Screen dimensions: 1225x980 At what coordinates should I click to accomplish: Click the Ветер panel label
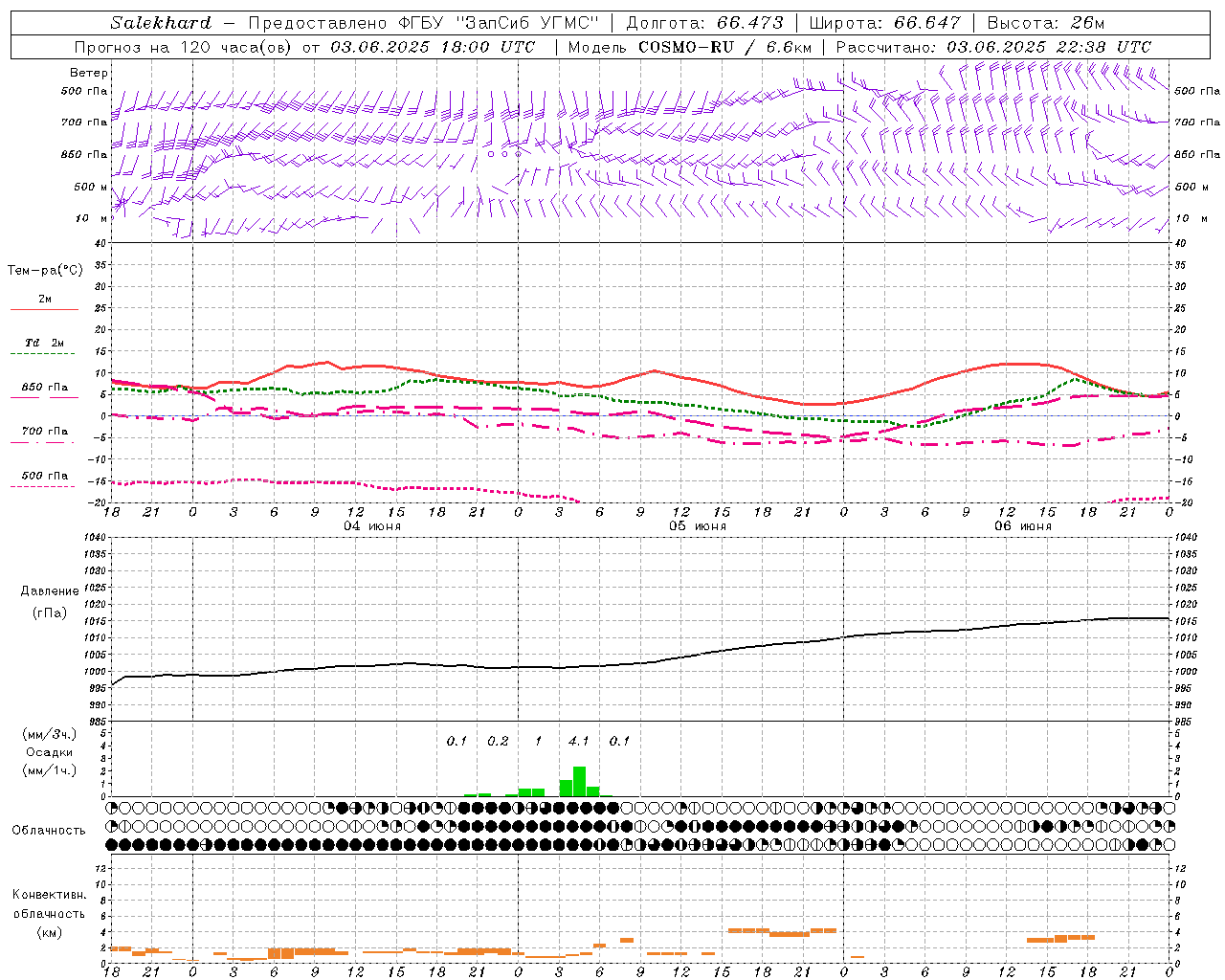point(89,73)
